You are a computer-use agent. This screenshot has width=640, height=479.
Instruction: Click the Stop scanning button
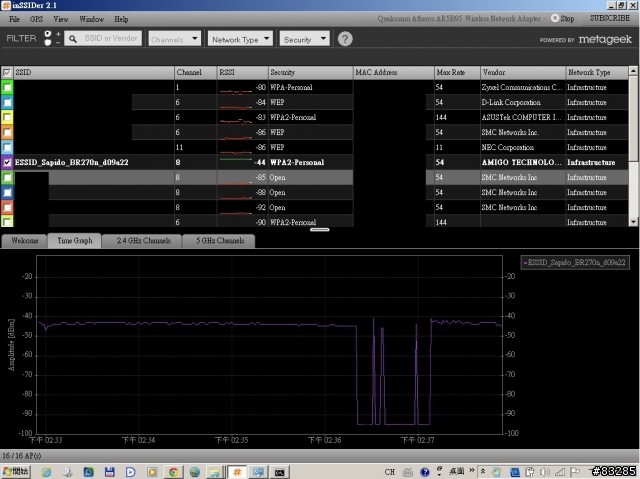point(563,18)
